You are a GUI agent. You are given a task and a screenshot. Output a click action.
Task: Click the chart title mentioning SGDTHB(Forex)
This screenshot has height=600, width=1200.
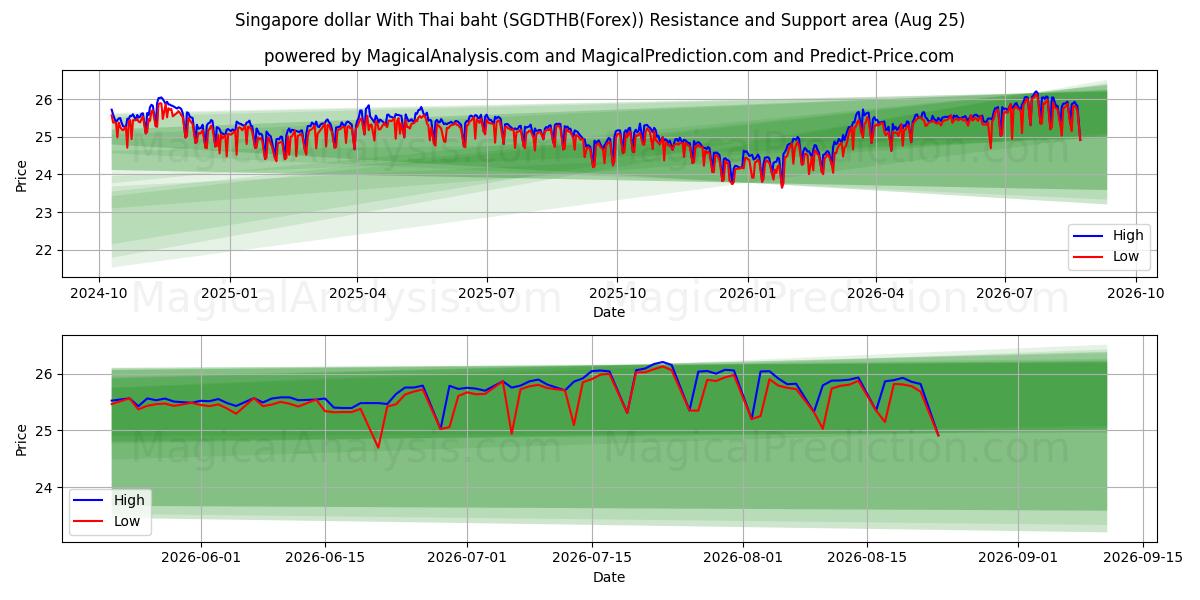coord(600,20)
